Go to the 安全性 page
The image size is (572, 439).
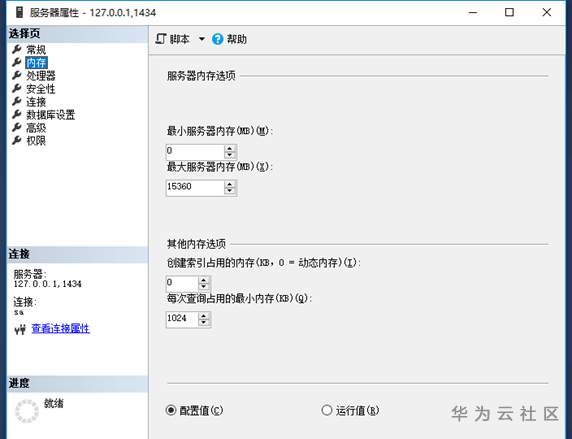coord(40,89)
